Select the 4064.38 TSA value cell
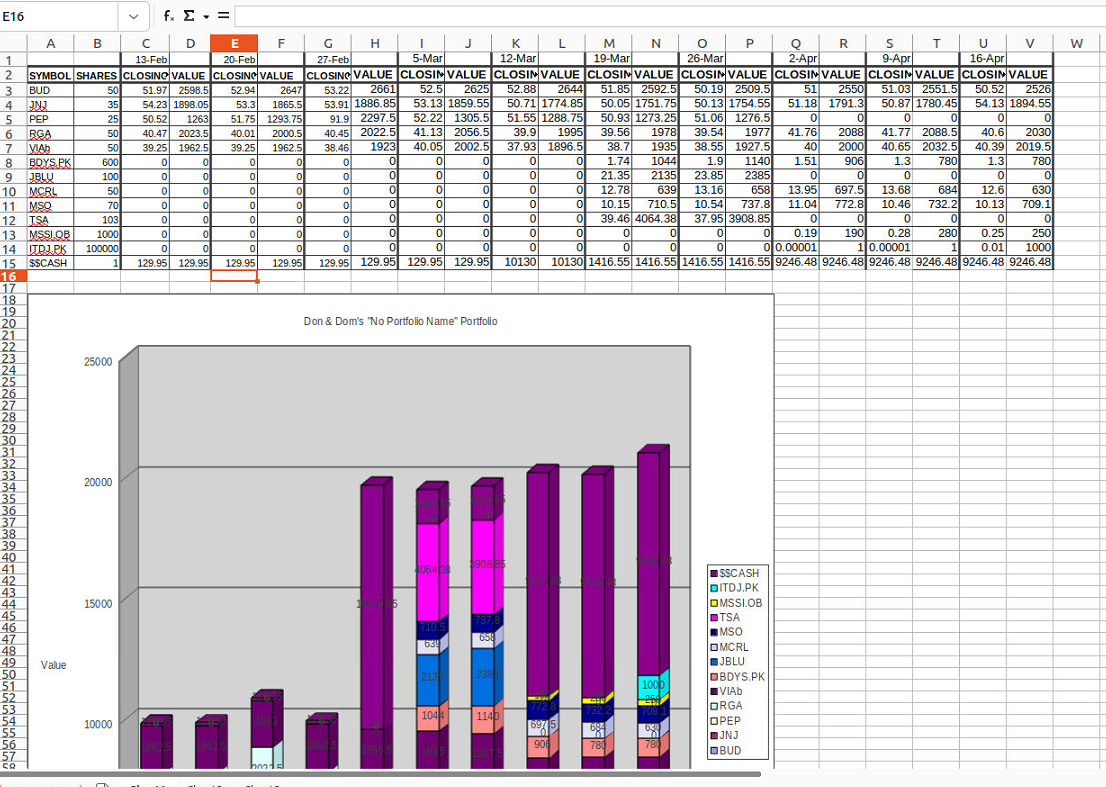1106x787 pixels. point(655,219)
